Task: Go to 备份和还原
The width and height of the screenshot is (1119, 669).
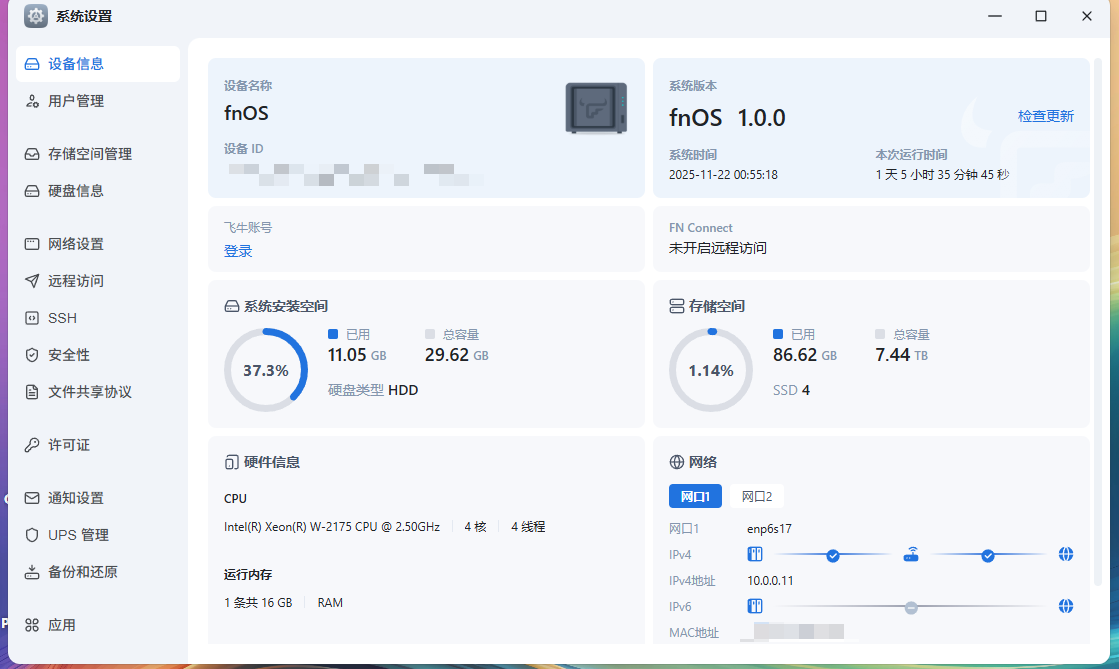Action: click(83, 572)
